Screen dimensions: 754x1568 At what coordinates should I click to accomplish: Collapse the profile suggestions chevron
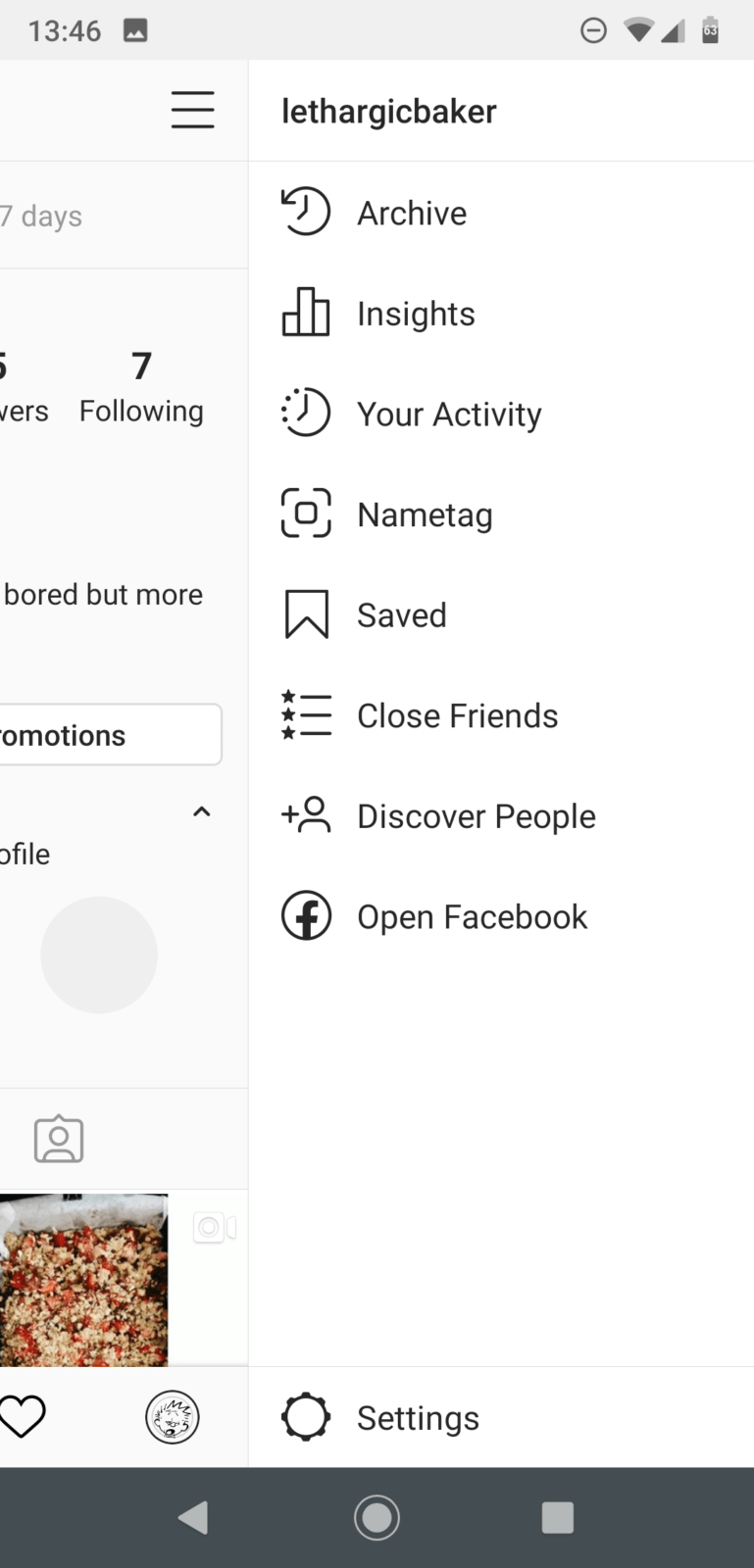click(x=202, y=811)
